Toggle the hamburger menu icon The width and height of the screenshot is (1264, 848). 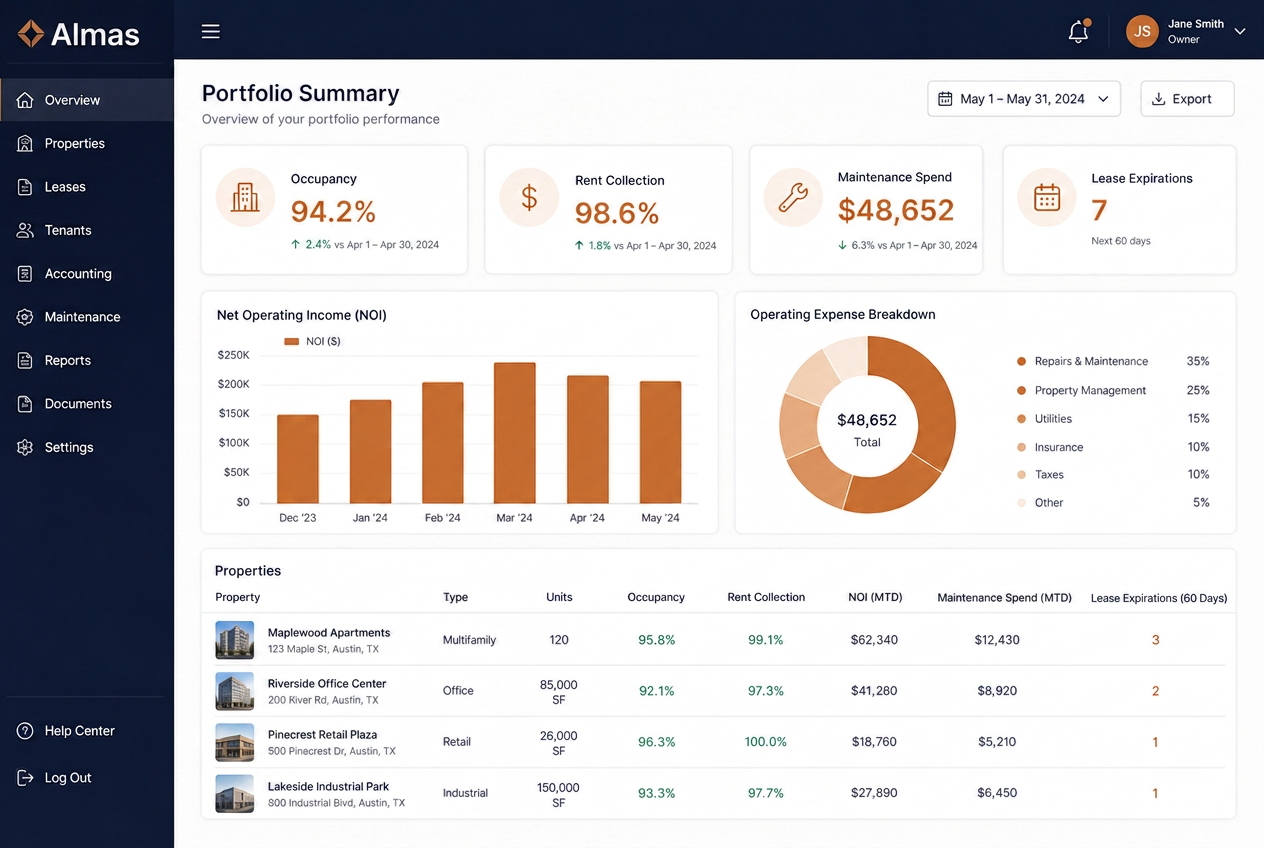(210, 31)
